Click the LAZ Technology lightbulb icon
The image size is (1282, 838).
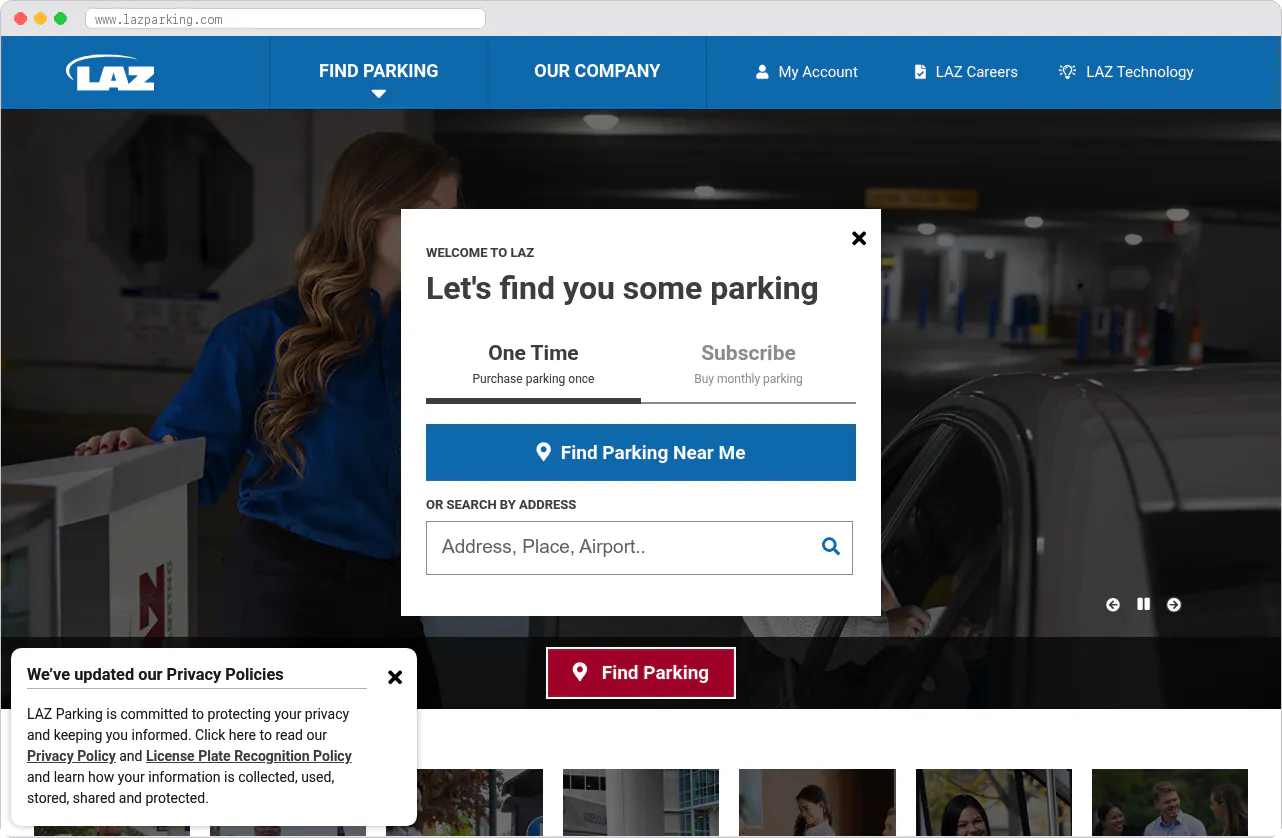pyautogui.click(x=1067, y=72)
